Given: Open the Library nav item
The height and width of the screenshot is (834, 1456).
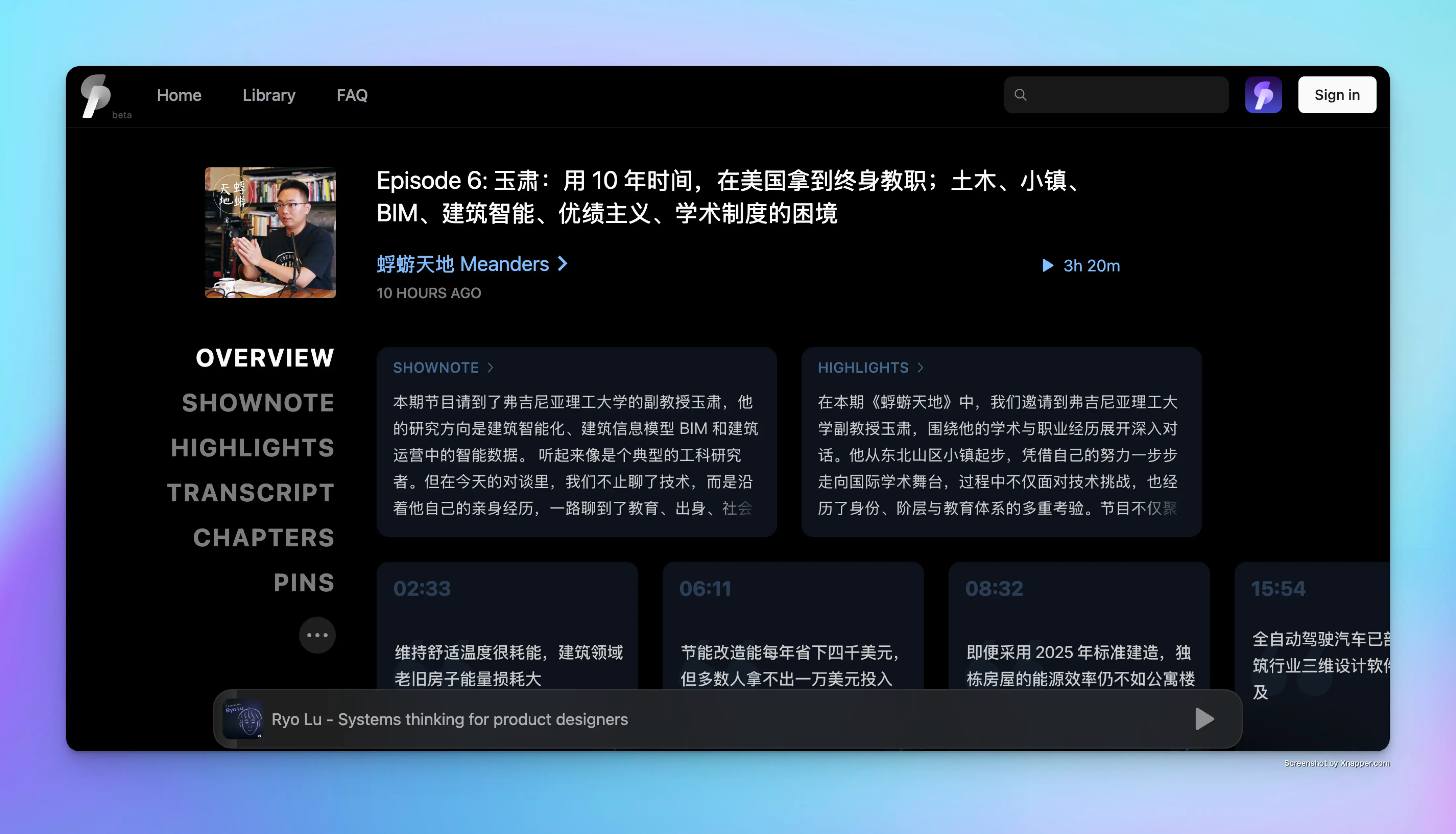Looking at the screenshot, I should [x=268, y=95].
